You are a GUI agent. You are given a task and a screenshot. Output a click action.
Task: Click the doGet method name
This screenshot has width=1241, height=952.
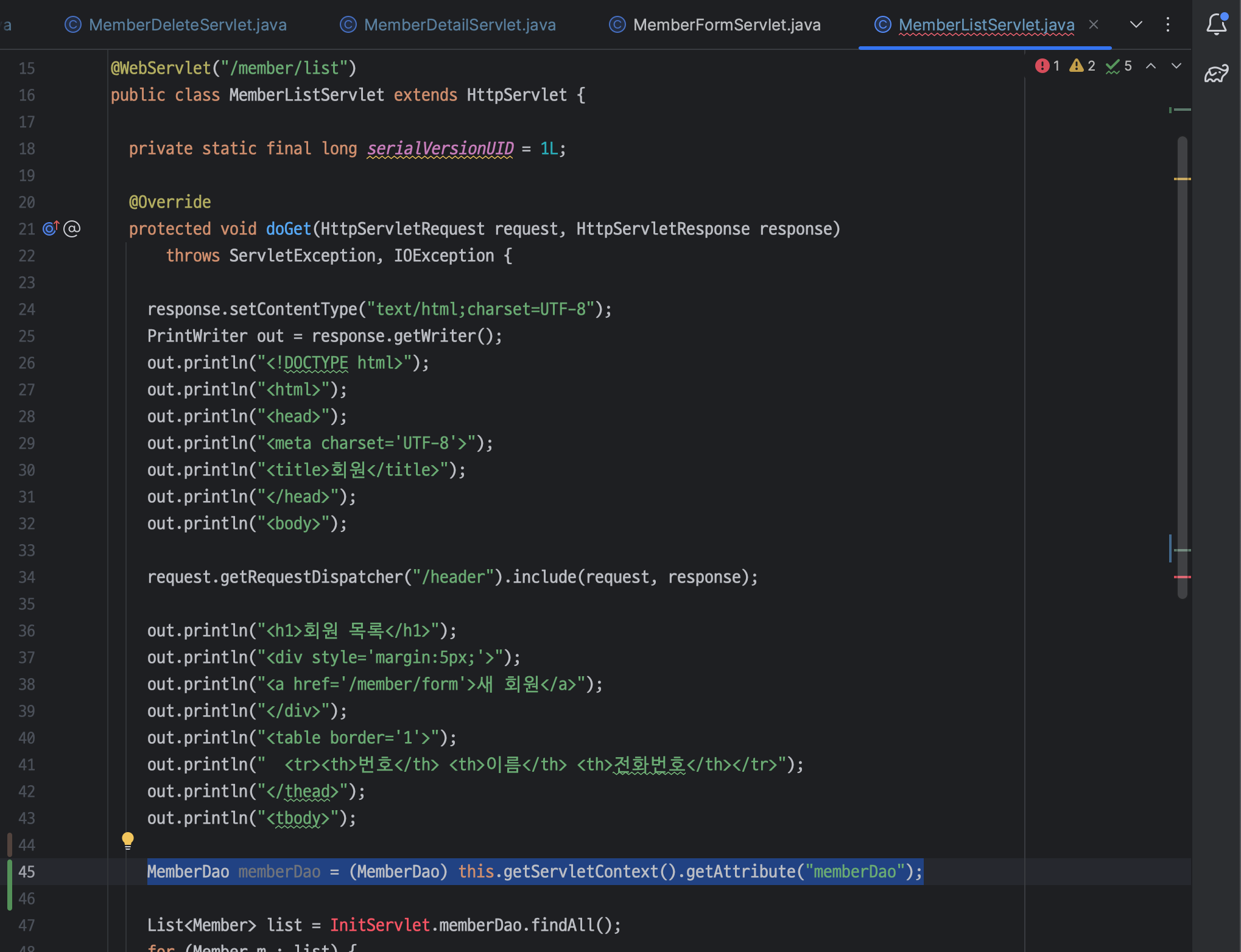(289, 229)
